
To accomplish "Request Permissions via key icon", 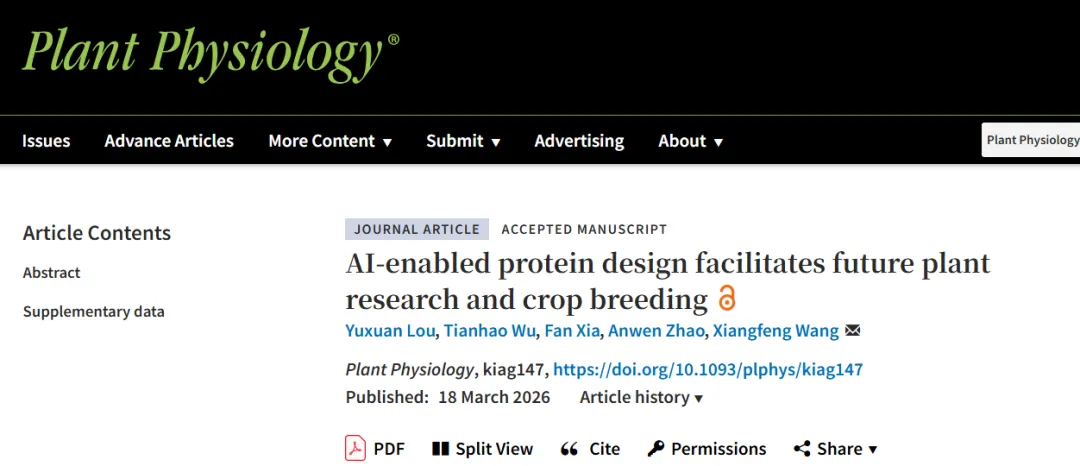I will 656,449.
